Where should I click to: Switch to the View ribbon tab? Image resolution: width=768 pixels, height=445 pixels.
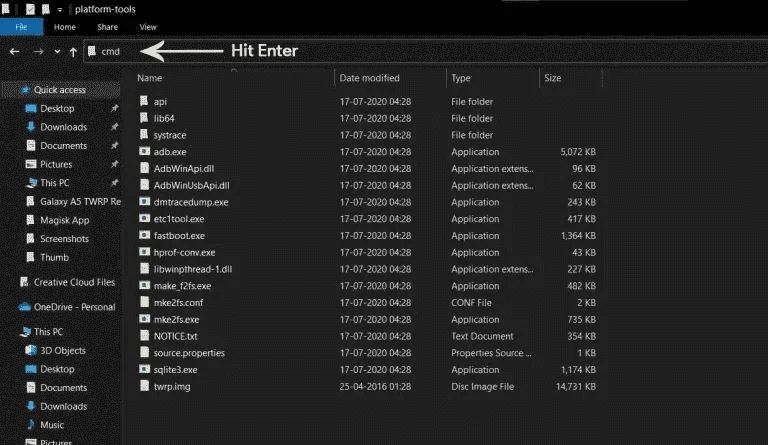pyautogui.click(x=148, y=27)
